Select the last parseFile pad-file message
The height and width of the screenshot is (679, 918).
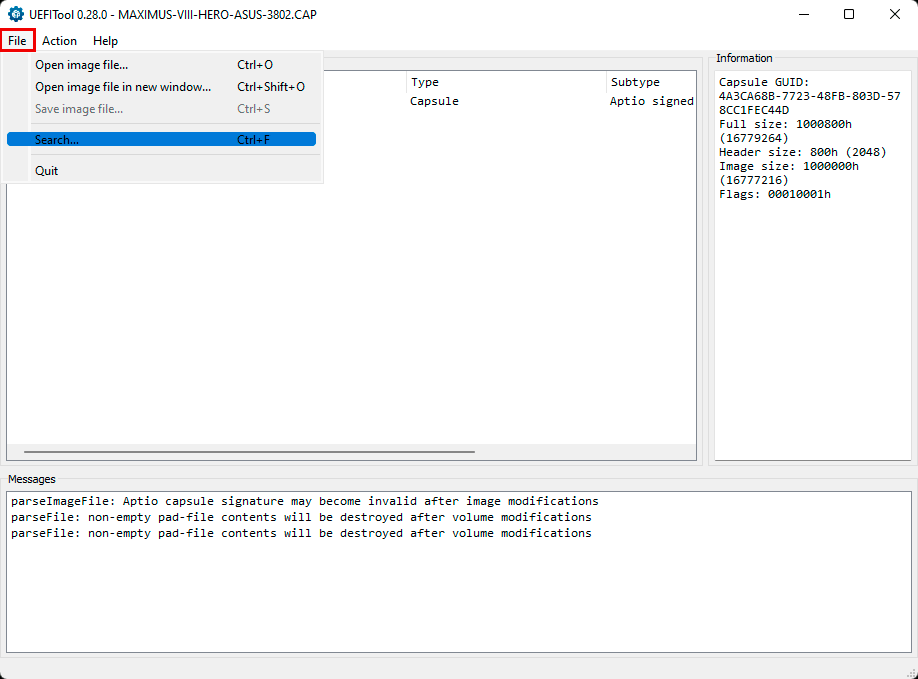pyautogui.click(x=301, y=533)
